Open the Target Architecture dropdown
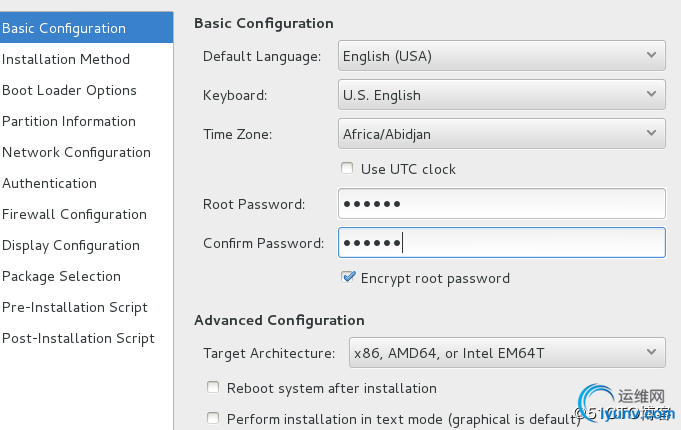681x430 pixels. tap(507, 353)
